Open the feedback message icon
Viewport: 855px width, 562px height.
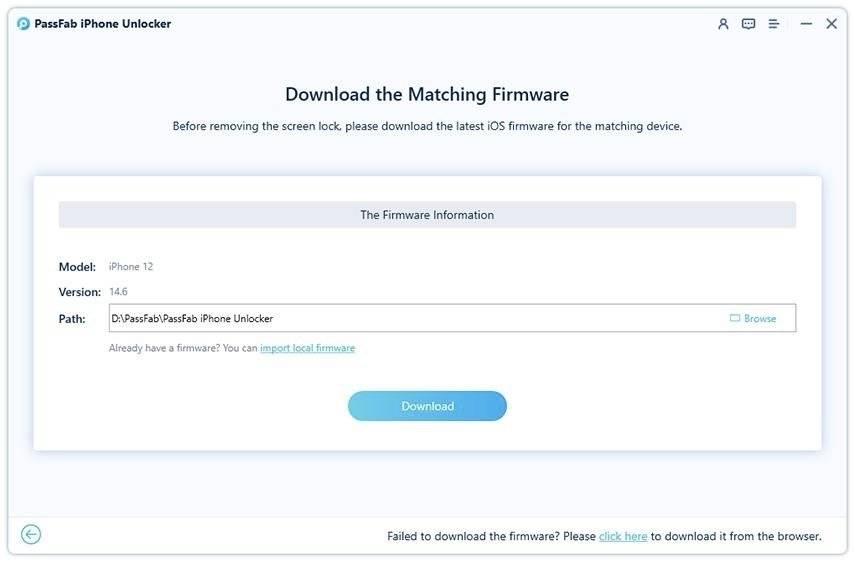748,24
